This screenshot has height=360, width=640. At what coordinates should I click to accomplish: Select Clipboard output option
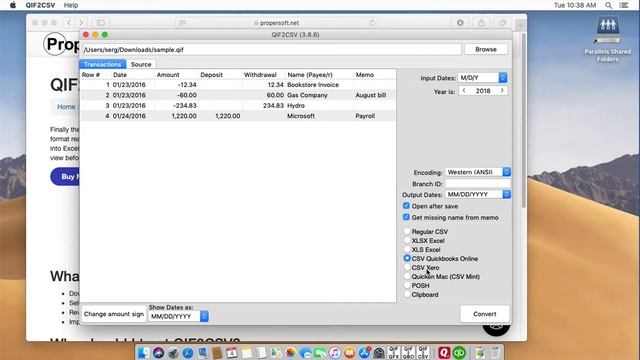[x=407, y=294]
